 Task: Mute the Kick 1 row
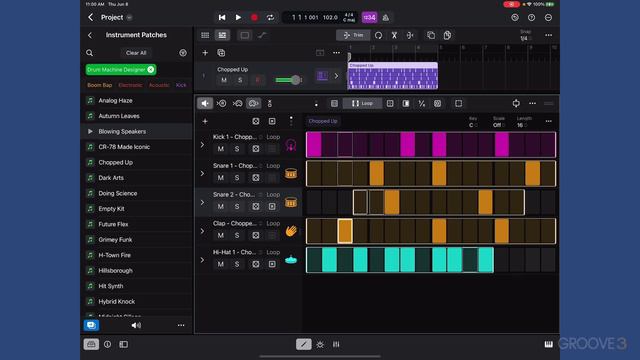coord(221,149)
